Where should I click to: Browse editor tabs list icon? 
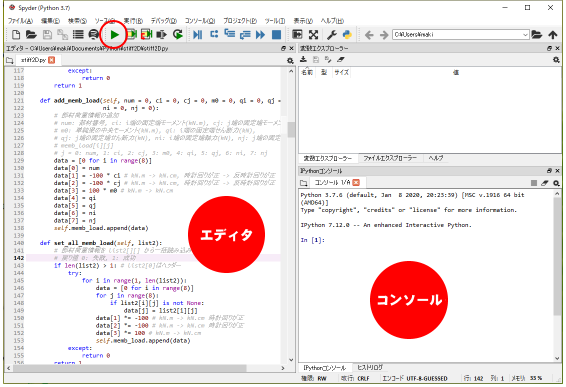10,60
